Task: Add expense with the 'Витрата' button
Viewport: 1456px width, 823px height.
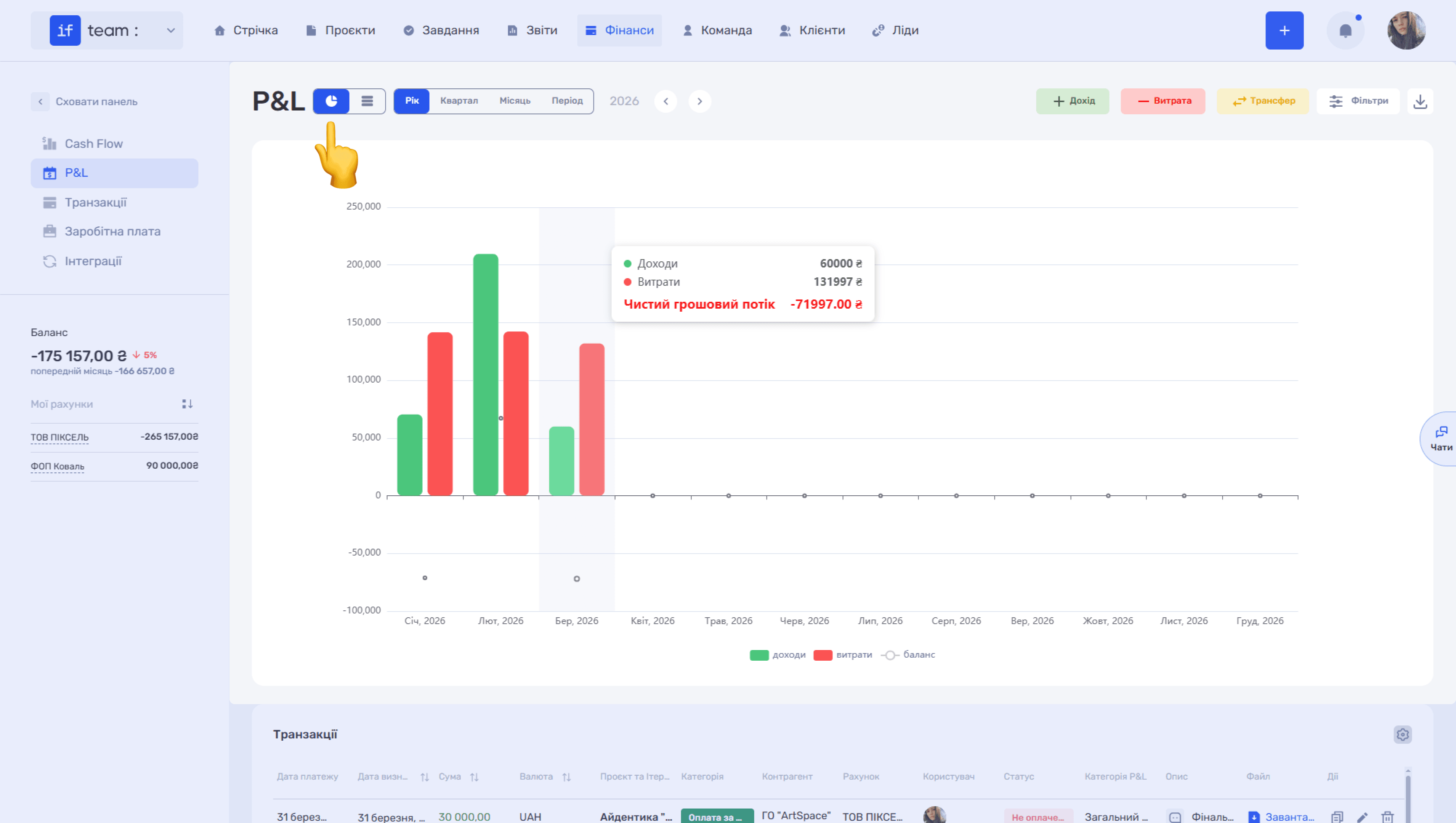Action: (1163, 101)
